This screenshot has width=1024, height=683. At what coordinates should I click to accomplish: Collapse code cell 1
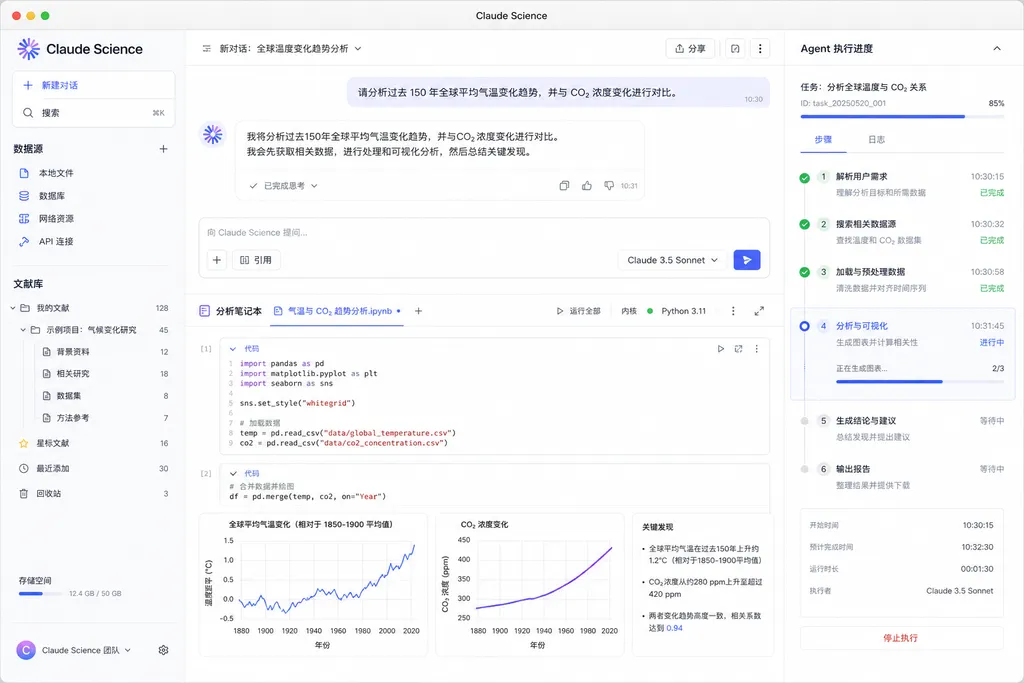[x=232, y=349]
